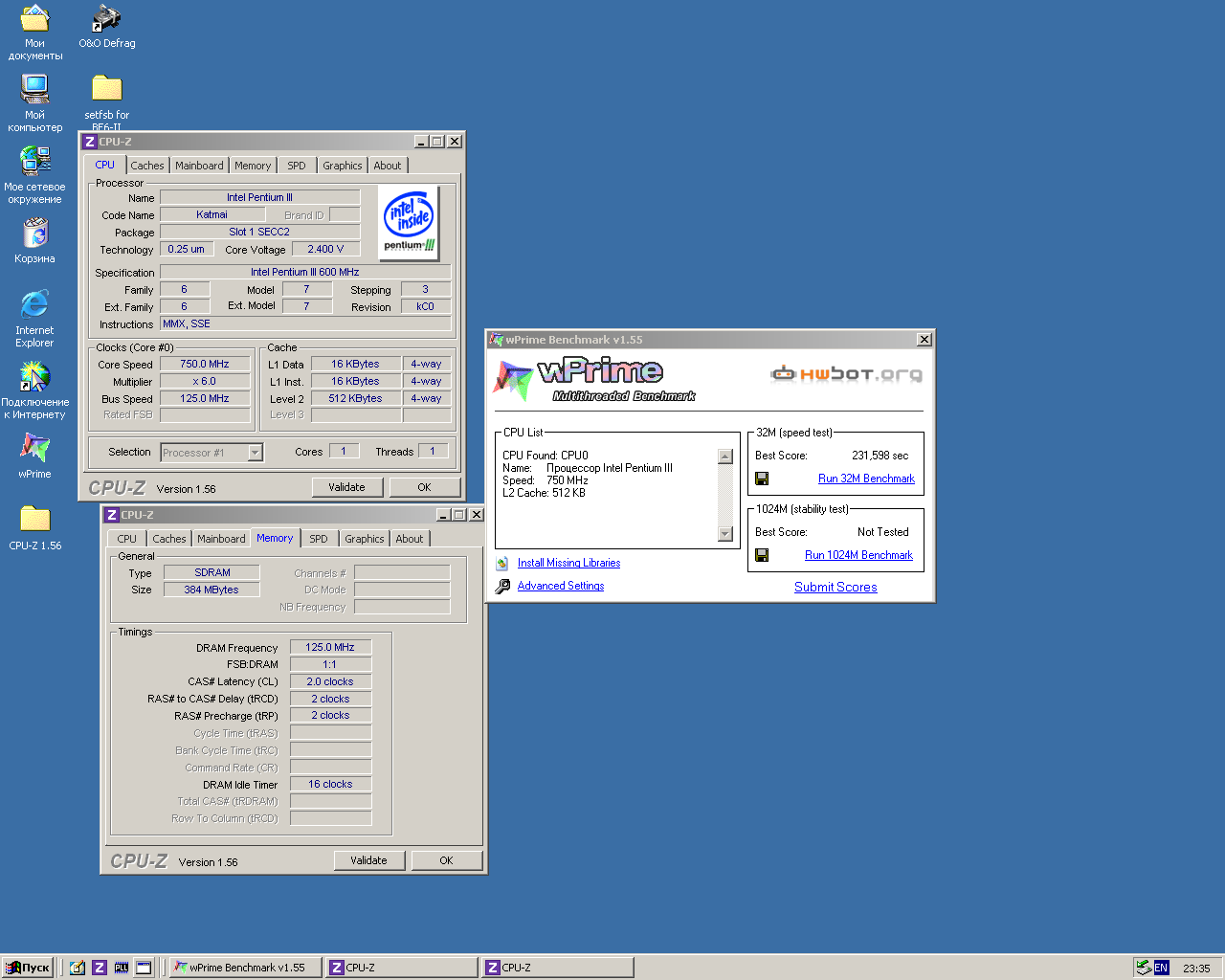This screenshot has height=980, width=1225.
Task: Click the icon beside Install Missing Libraries
Action: pyautogui.click(x=502, y=563)
